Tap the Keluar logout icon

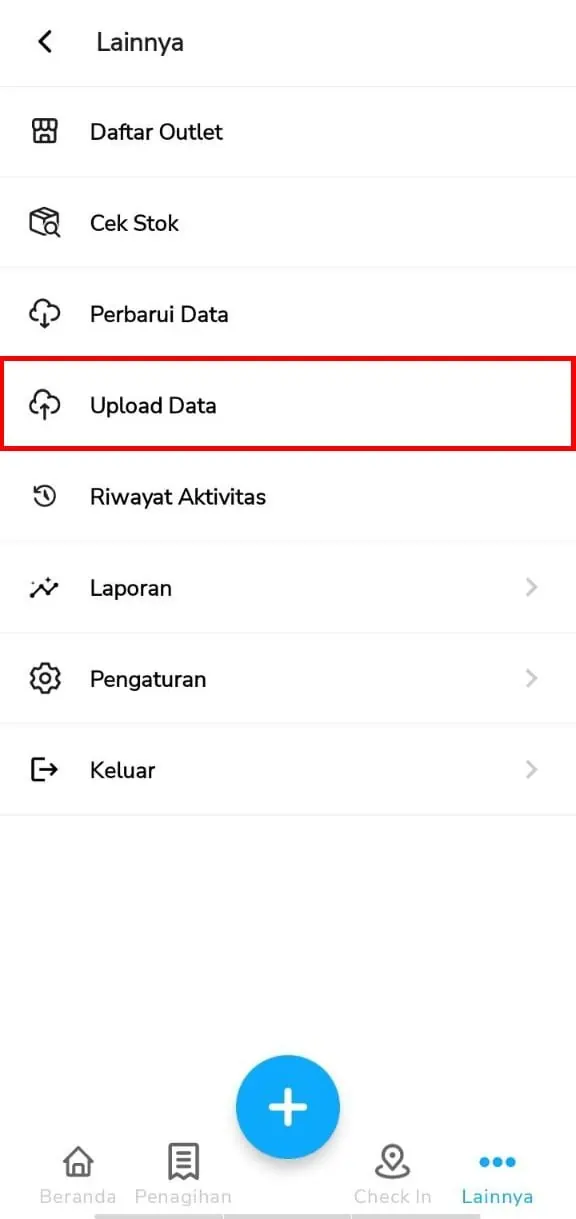click(44, 769)
